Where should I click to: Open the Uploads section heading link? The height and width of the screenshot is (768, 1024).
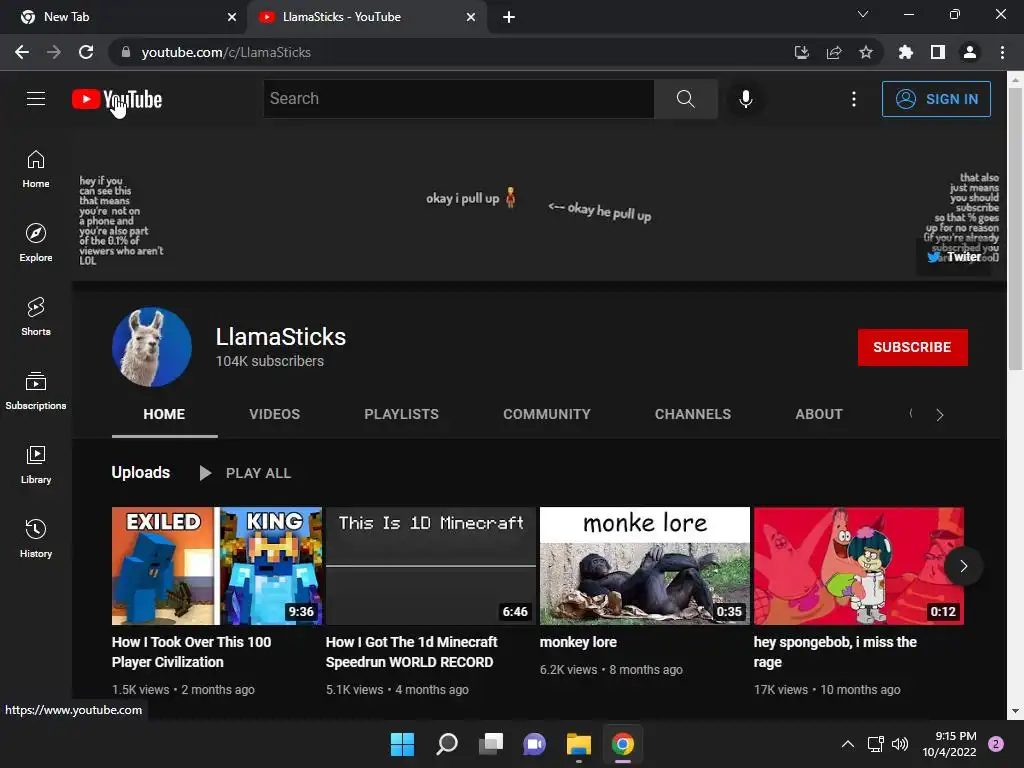point(140,472)
